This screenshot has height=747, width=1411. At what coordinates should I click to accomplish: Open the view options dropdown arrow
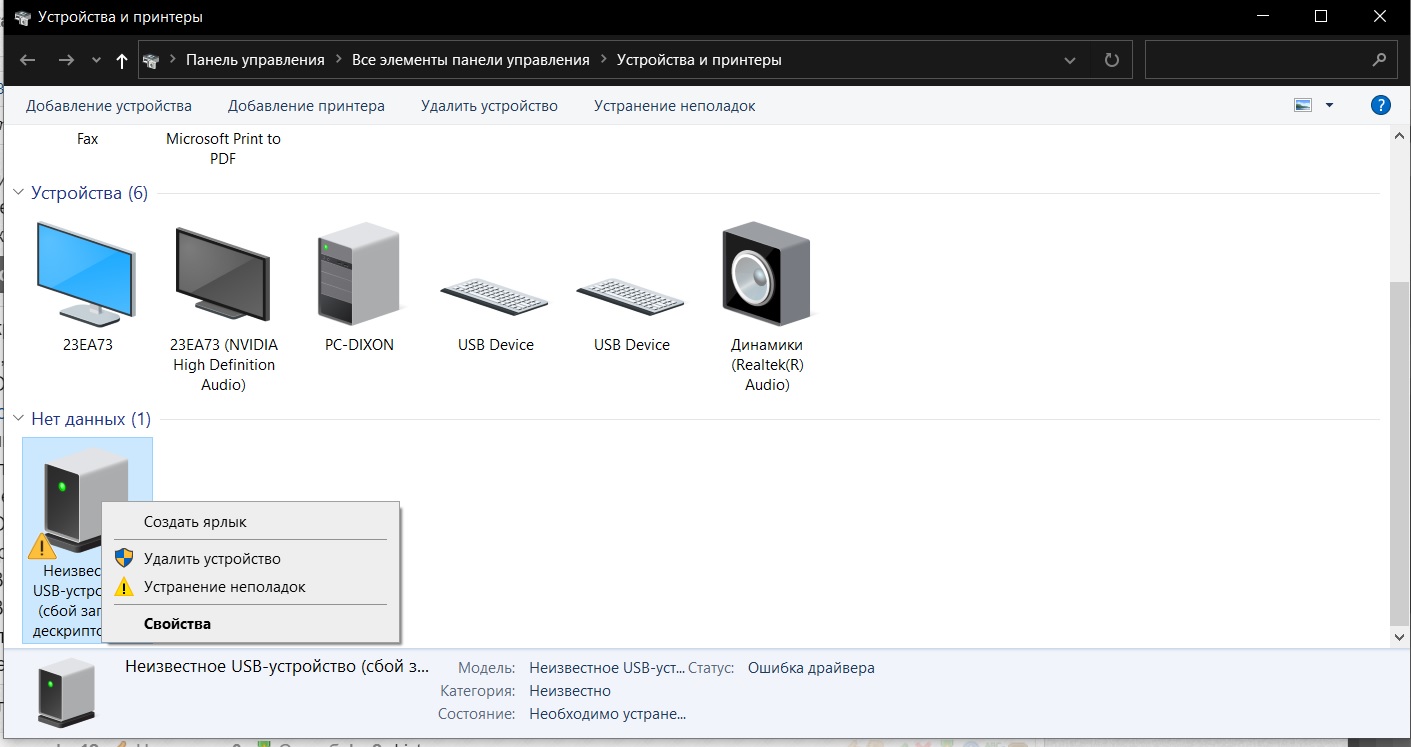point(1329,105)
